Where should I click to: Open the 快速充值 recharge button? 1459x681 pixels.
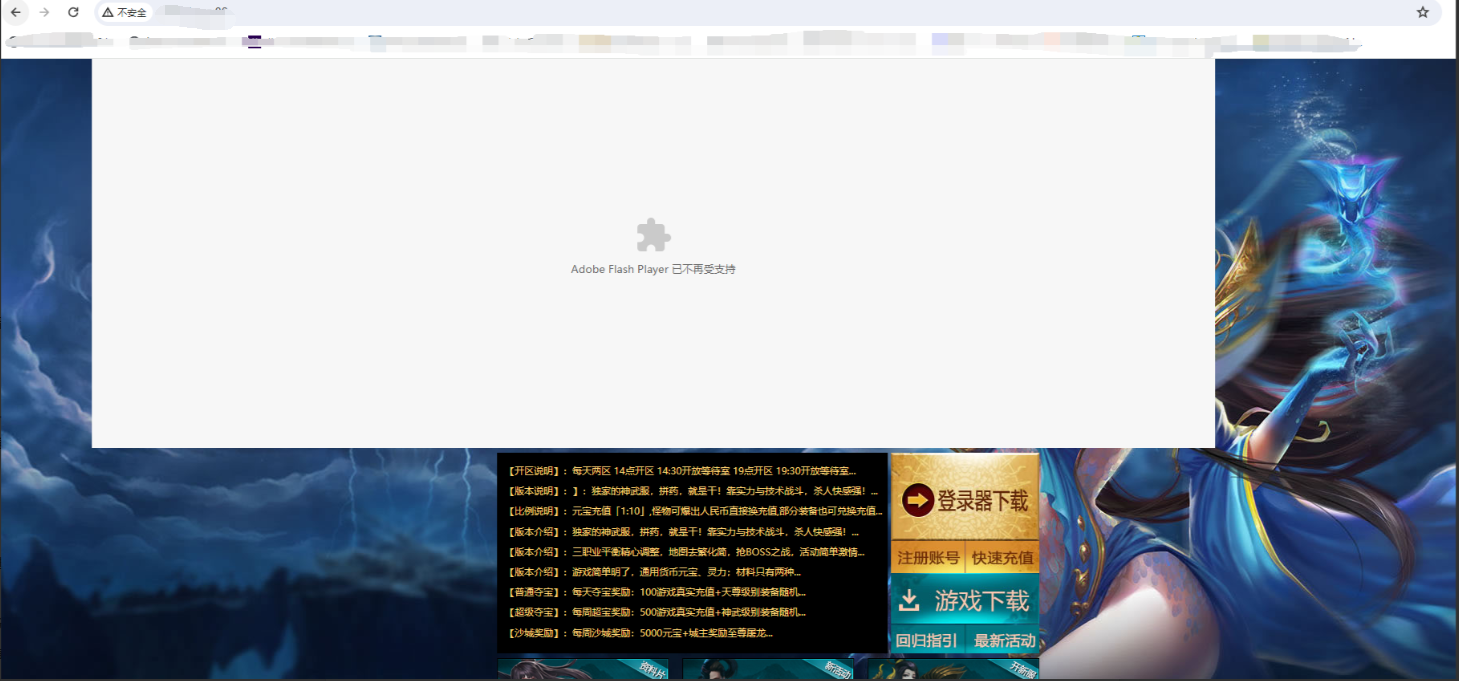(1002, 557)
